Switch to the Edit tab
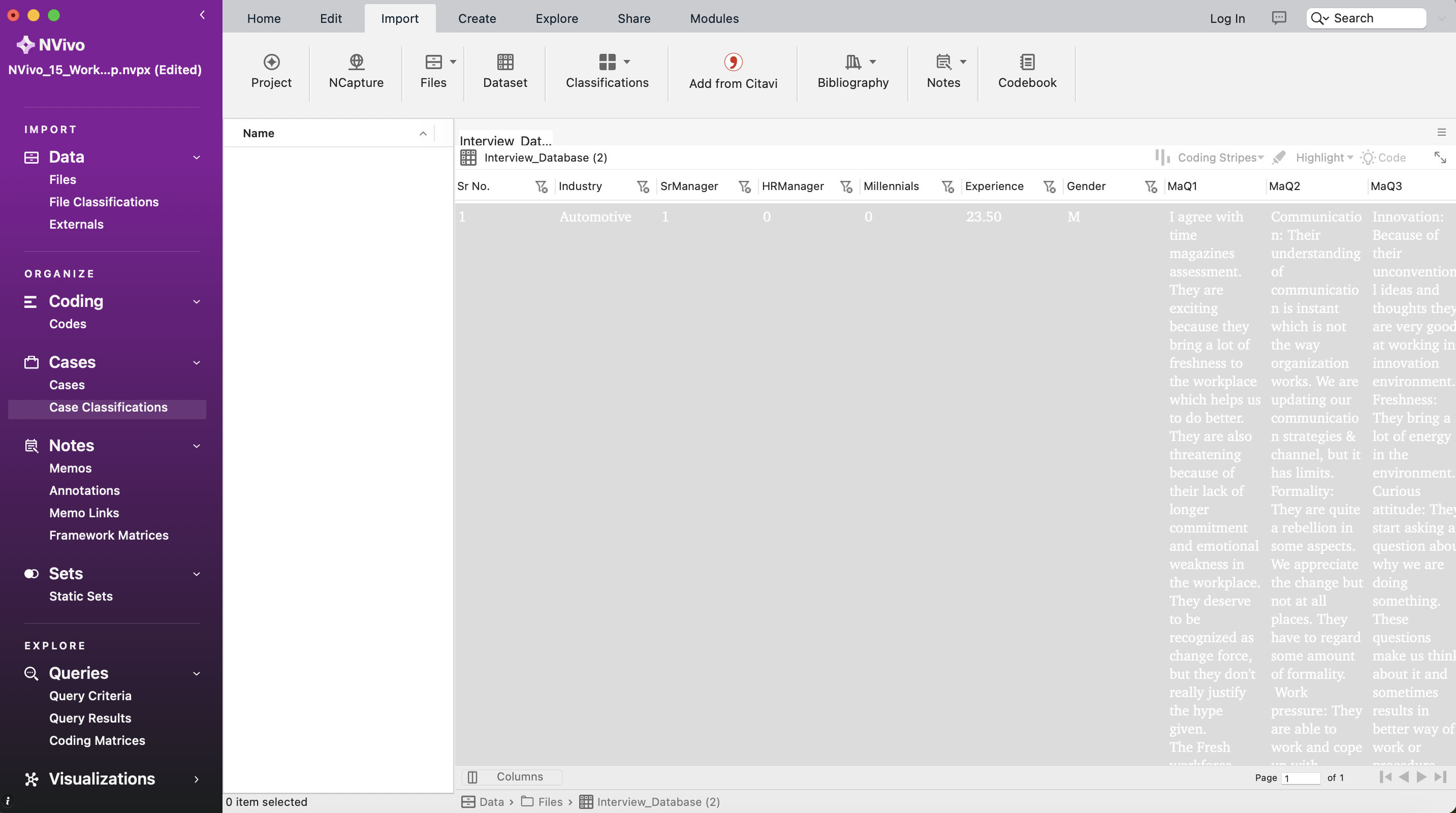1456x813 pixels. (331, 19)
